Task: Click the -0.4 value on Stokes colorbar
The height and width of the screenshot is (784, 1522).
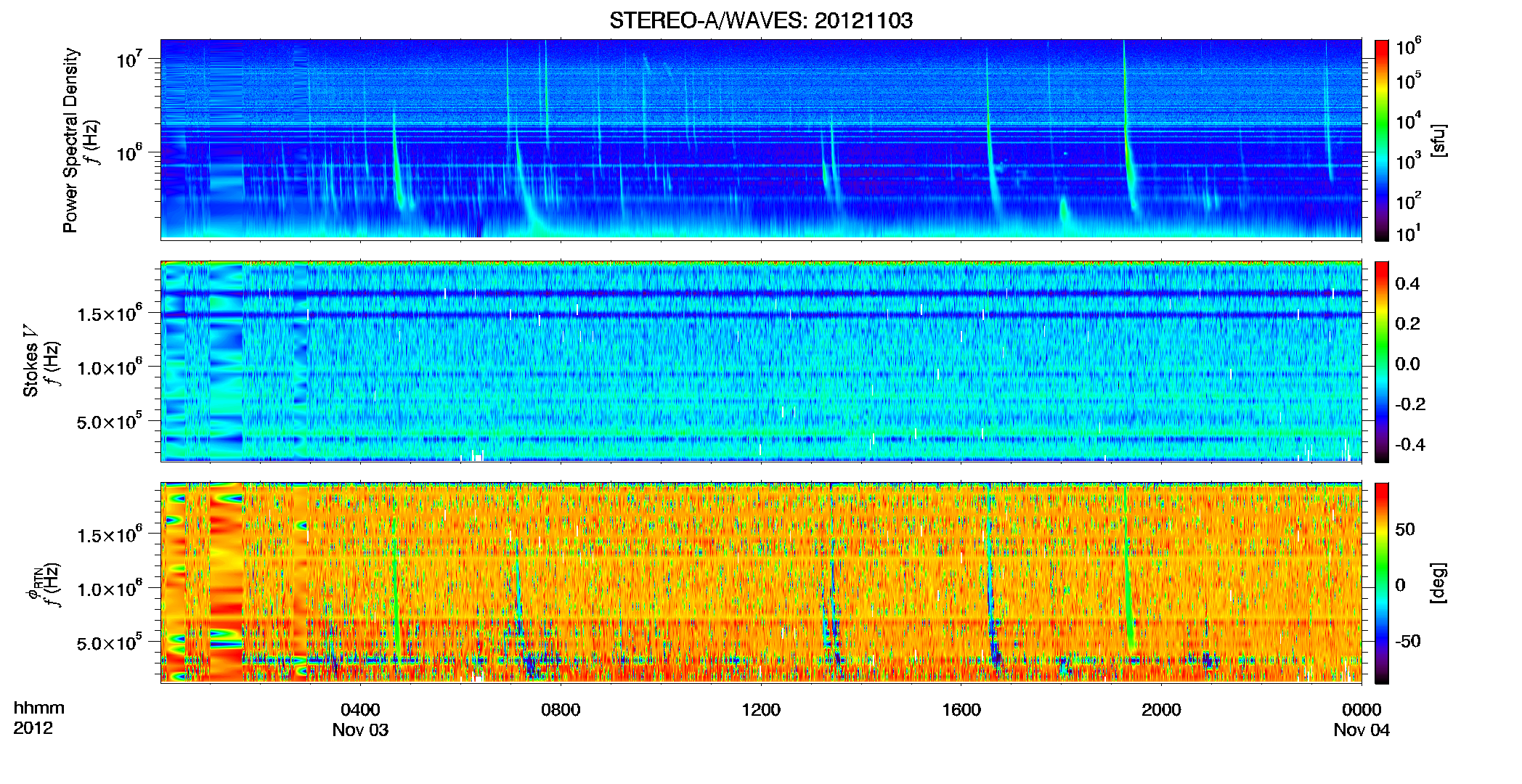Action: tap(1410, 445)
